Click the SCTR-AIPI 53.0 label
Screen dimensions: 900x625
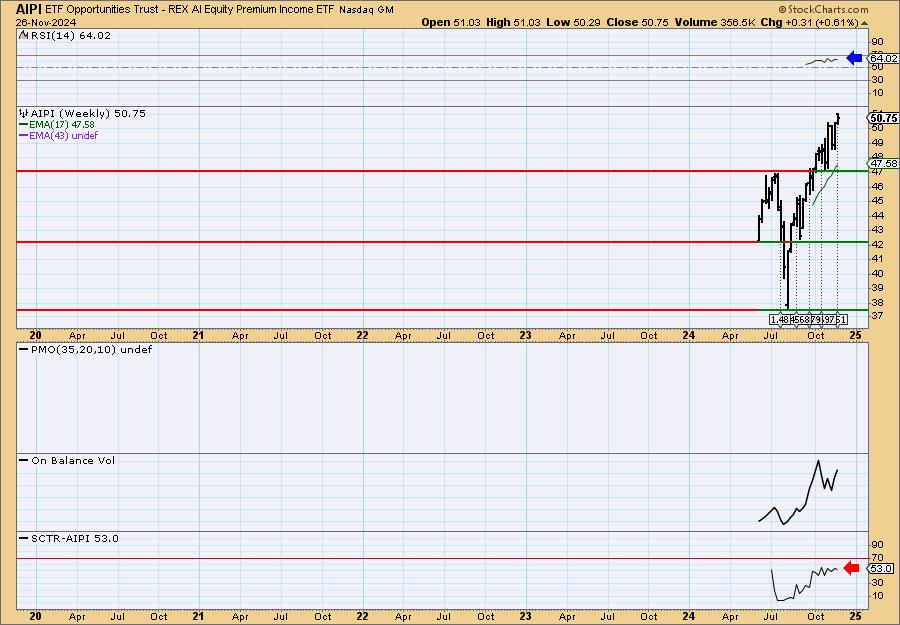[75, 538]
